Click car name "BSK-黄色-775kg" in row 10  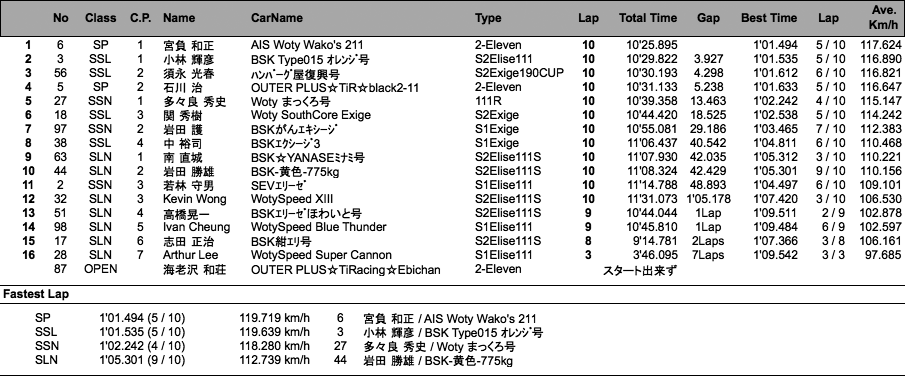(294, 172)
